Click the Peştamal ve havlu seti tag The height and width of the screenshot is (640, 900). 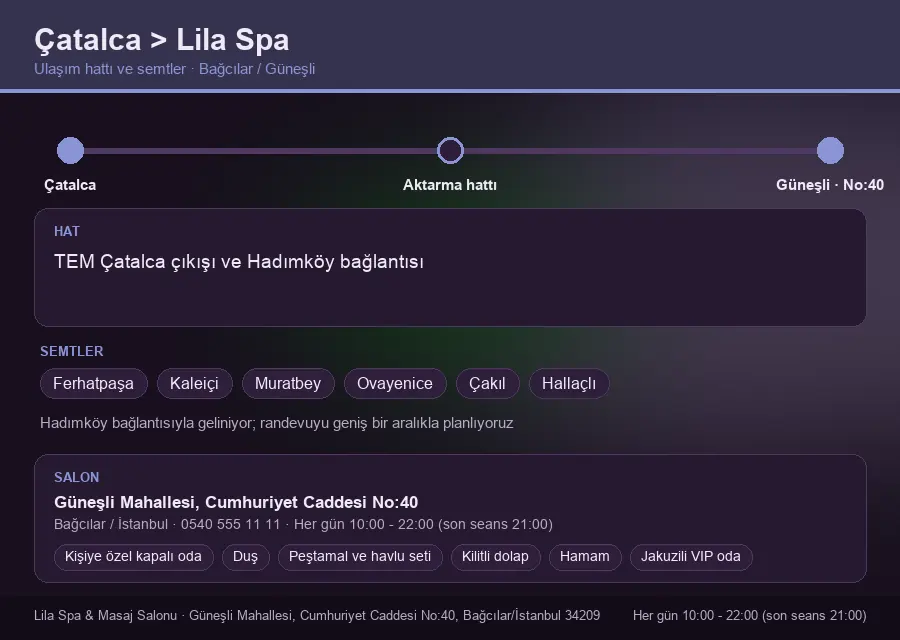click(360, 557)
